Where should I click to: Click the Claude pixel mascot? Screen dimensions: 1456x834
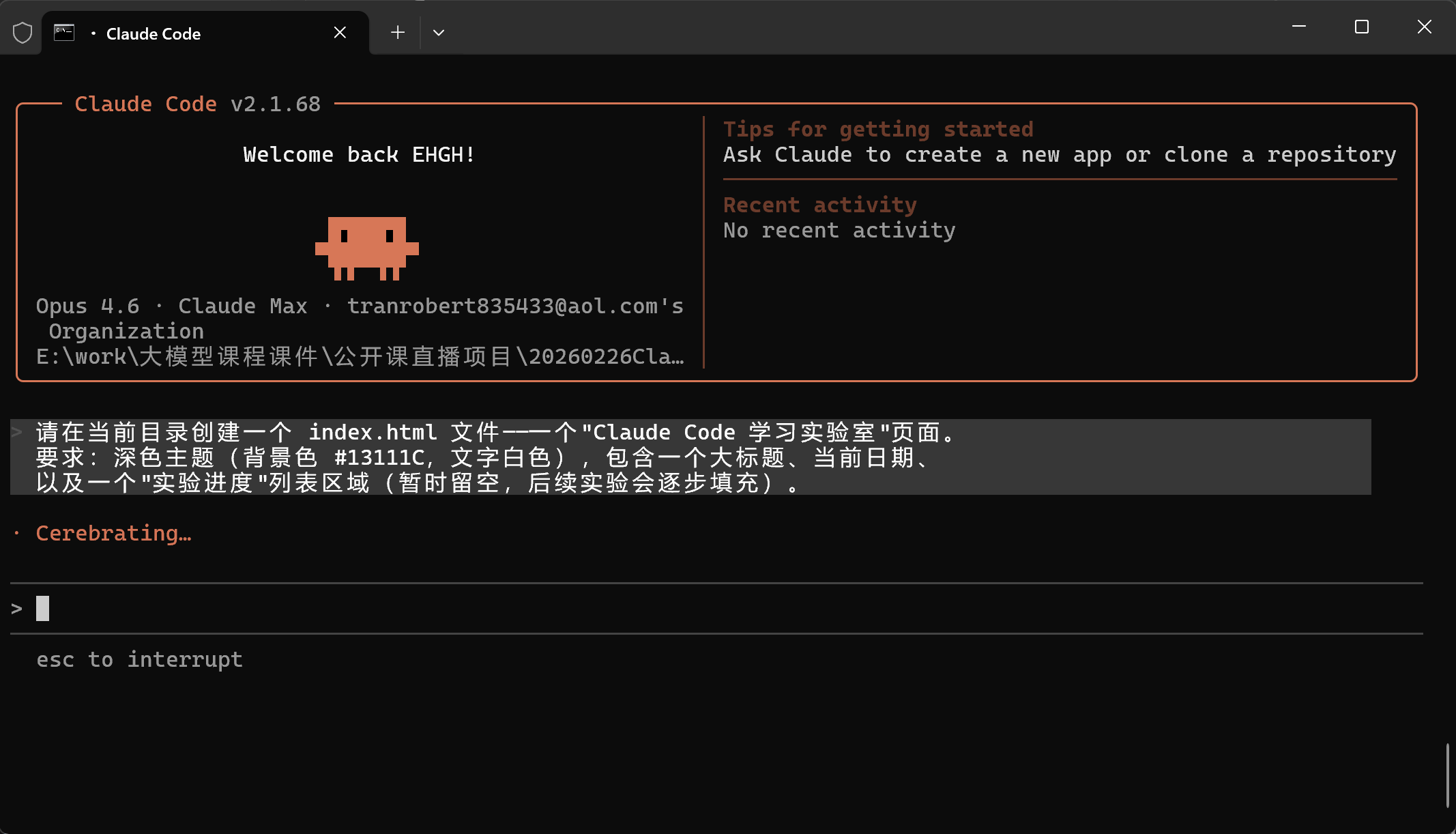point(367,248)
